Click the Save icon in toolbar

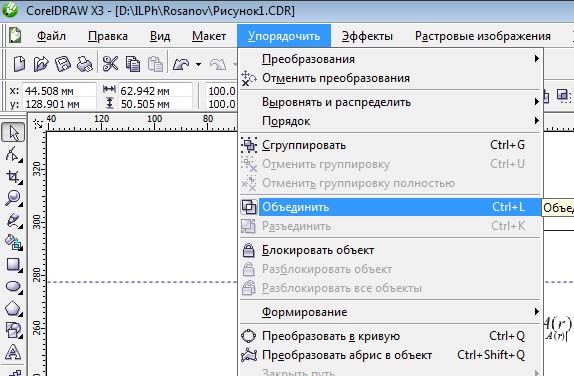tap(63, 64)
